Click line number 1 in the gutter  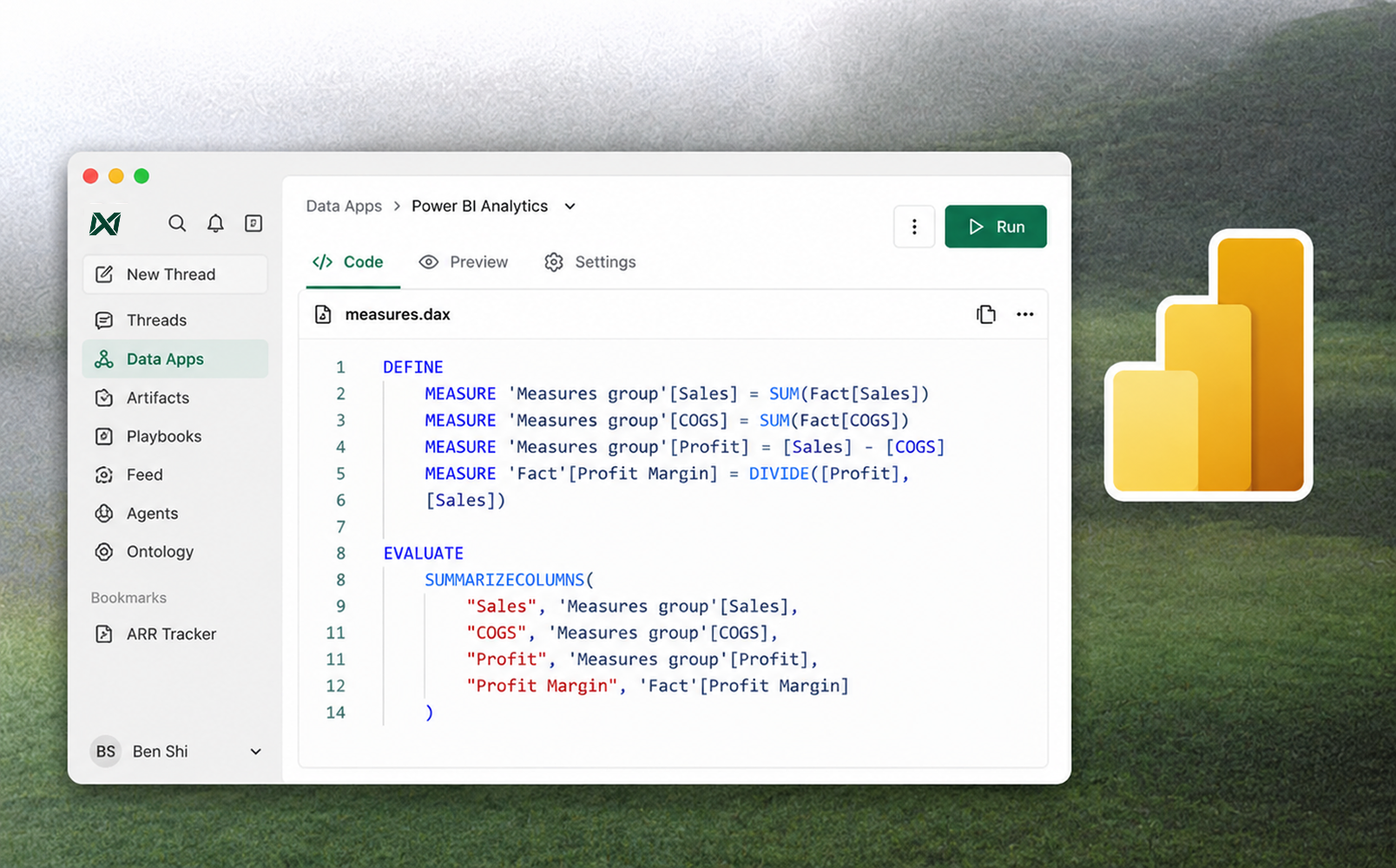pyautogui.click(x=340, y=367)
